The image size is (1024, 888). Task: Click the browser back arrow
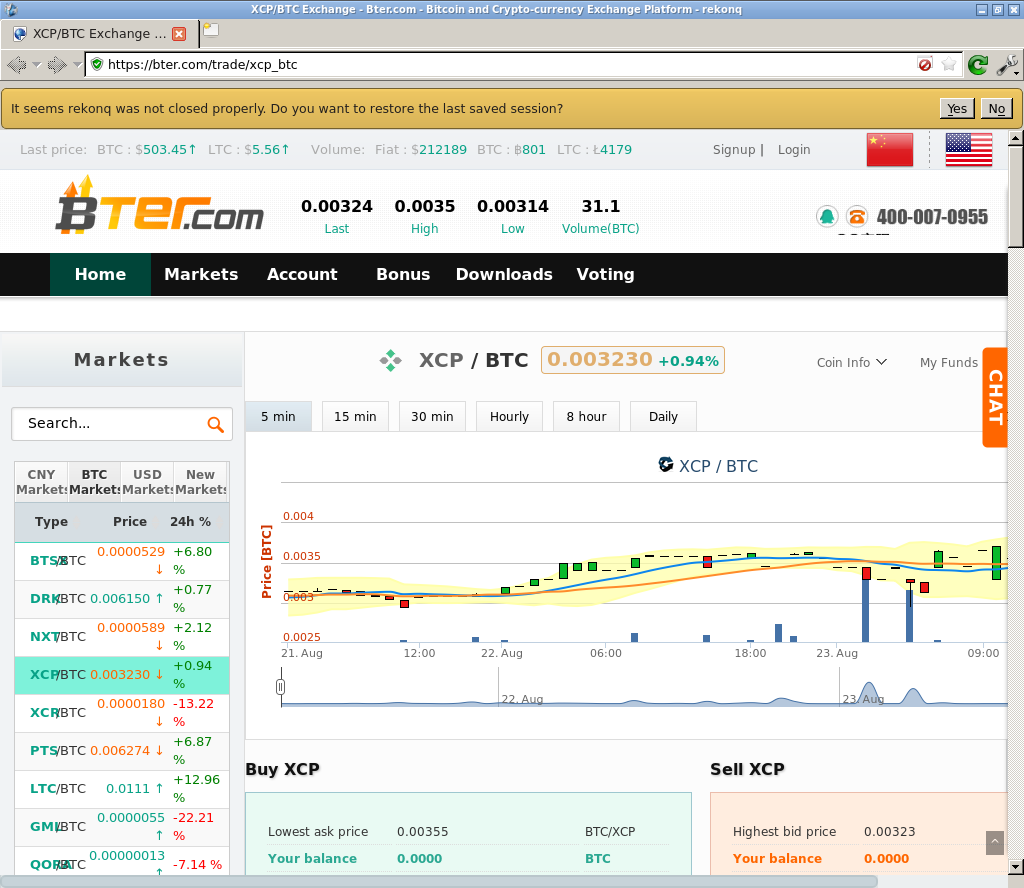pos(16,65)
